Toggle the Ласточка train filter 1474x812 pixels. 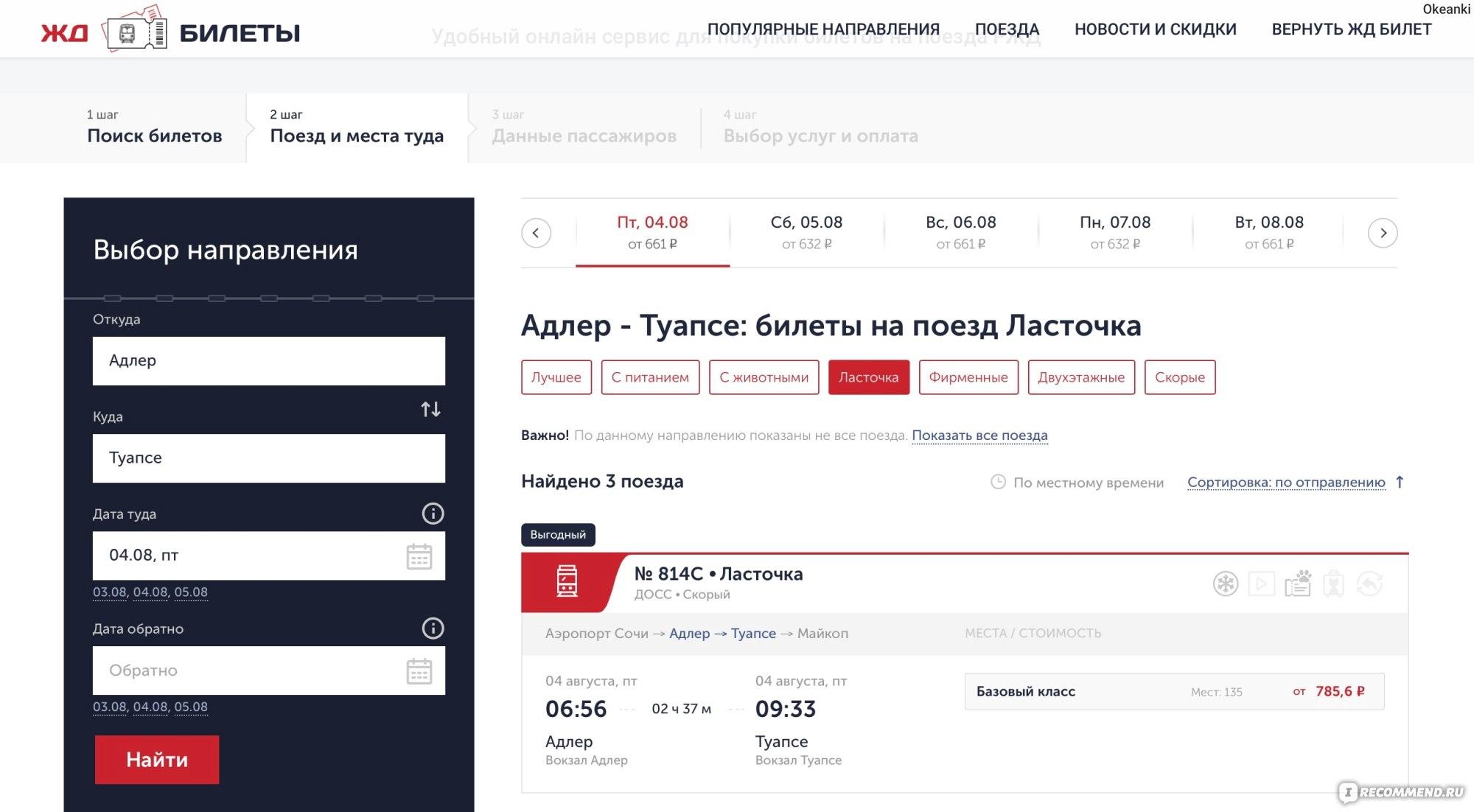[868, 377]
